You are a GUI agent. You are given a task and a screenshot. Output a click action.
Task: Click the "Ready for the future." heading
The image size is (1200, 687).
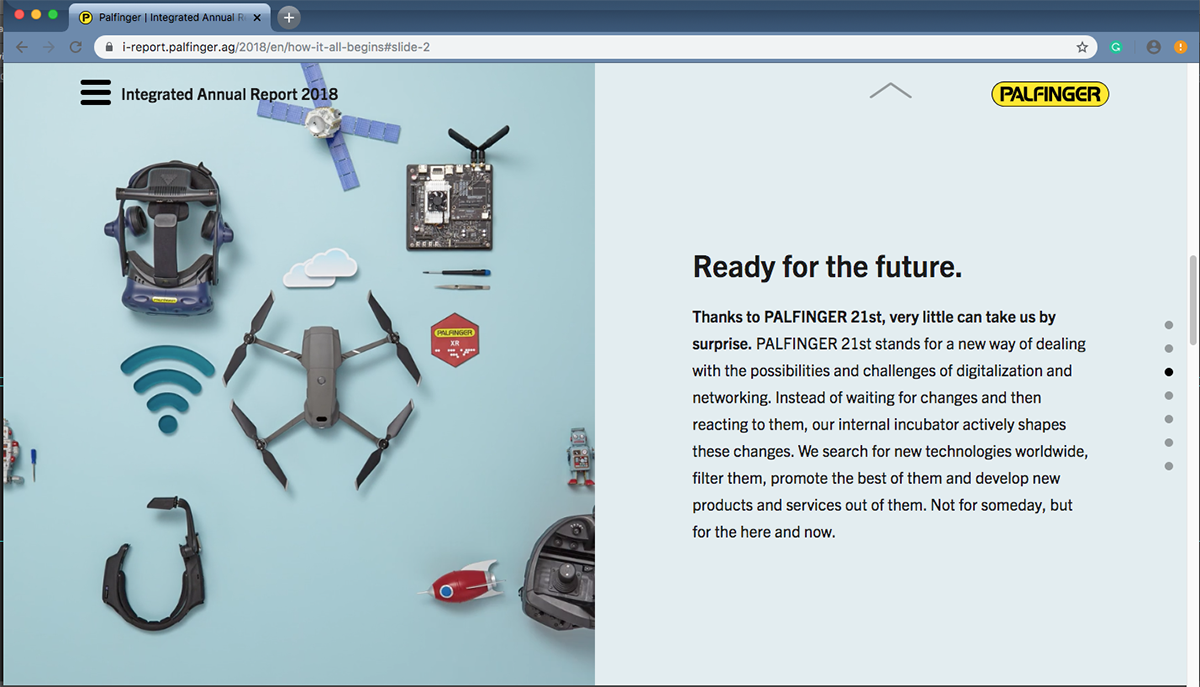[x=827, y=267]
